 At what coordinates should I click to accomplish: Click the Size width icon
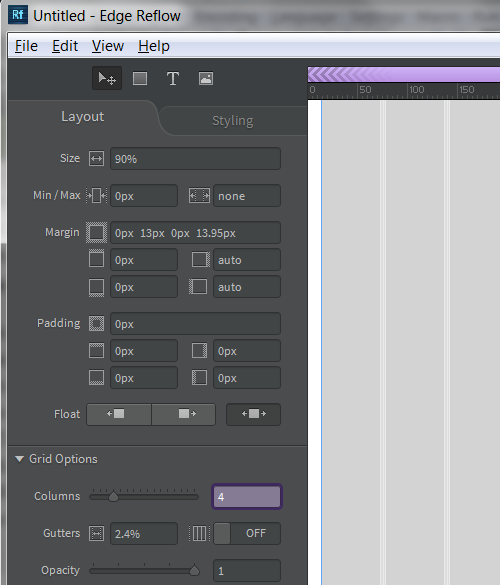[97, 159]
